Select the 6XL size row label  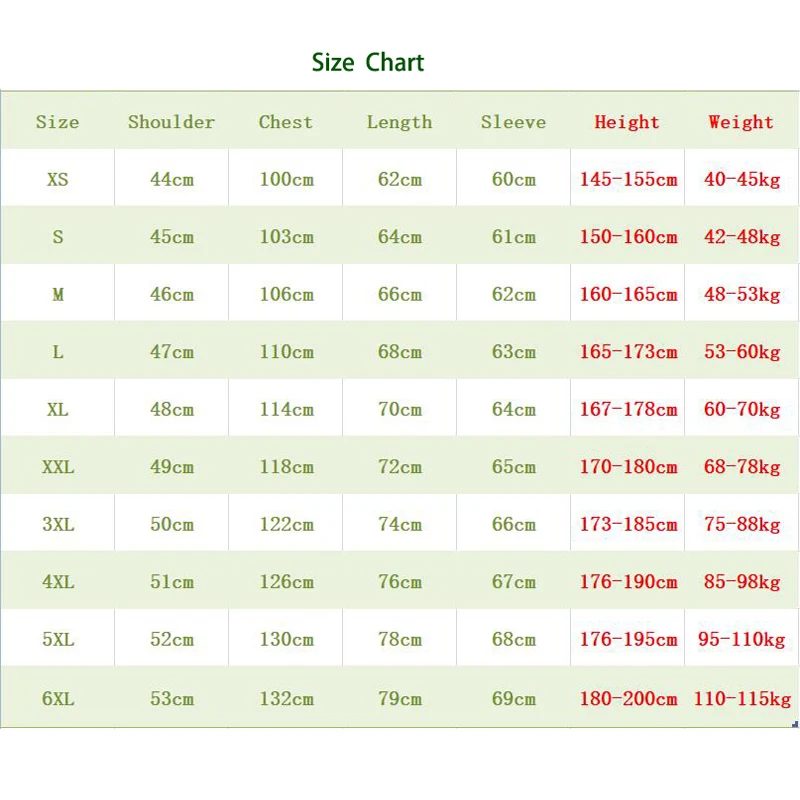pos(58,699)
